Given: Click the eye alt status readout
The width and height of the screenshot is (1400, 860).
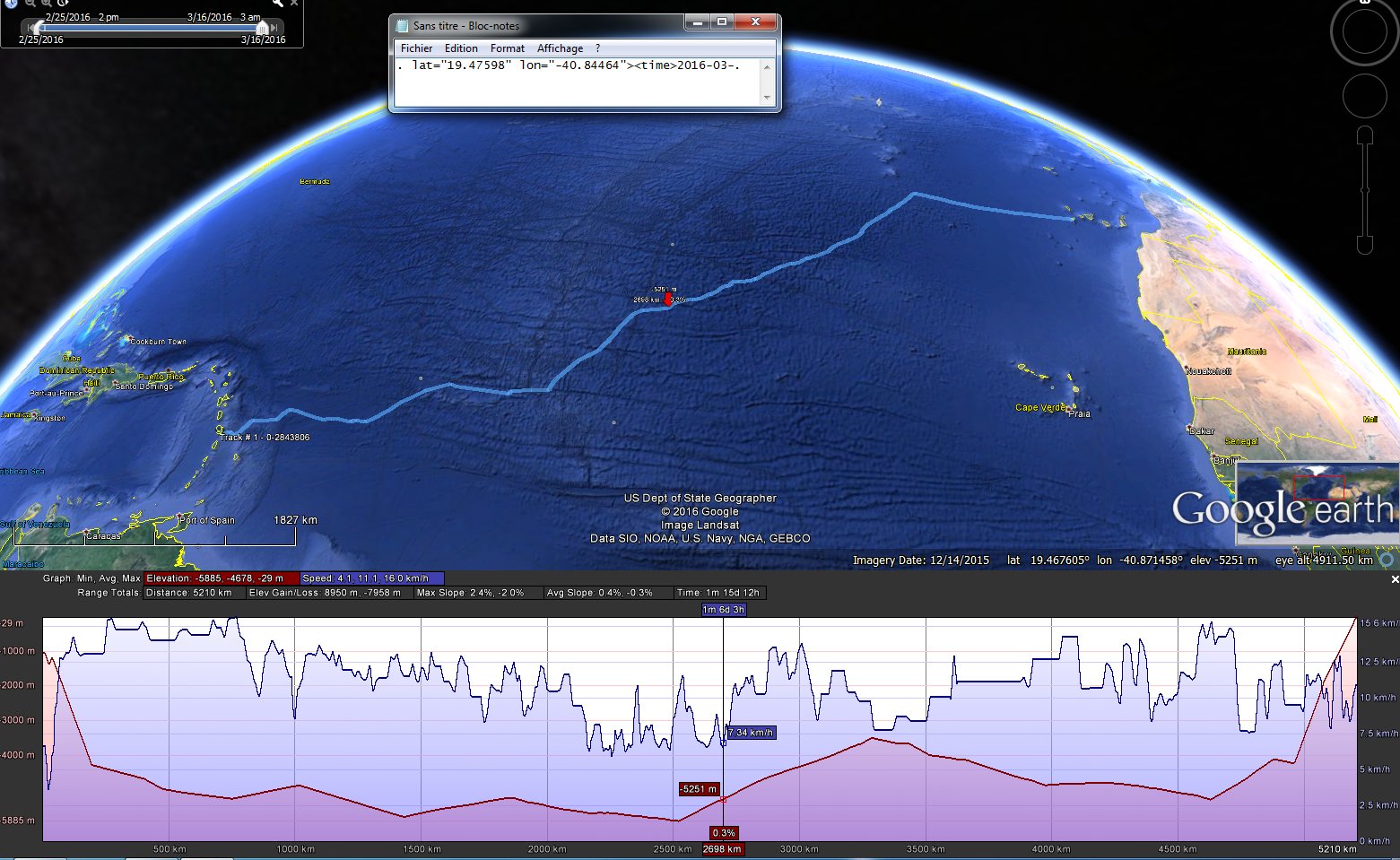Looking at the screenshot, I should [1324, 560].
